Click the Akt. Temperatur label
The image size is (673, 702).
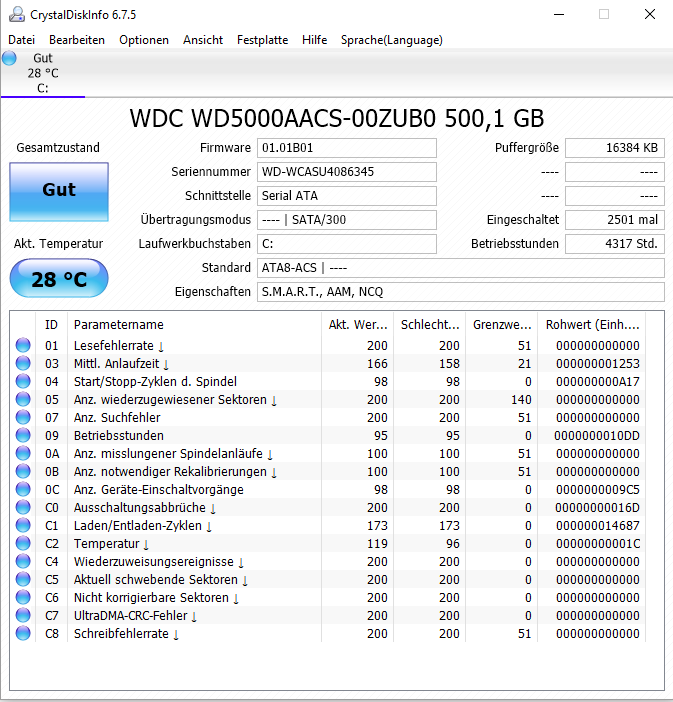(58, 244)
